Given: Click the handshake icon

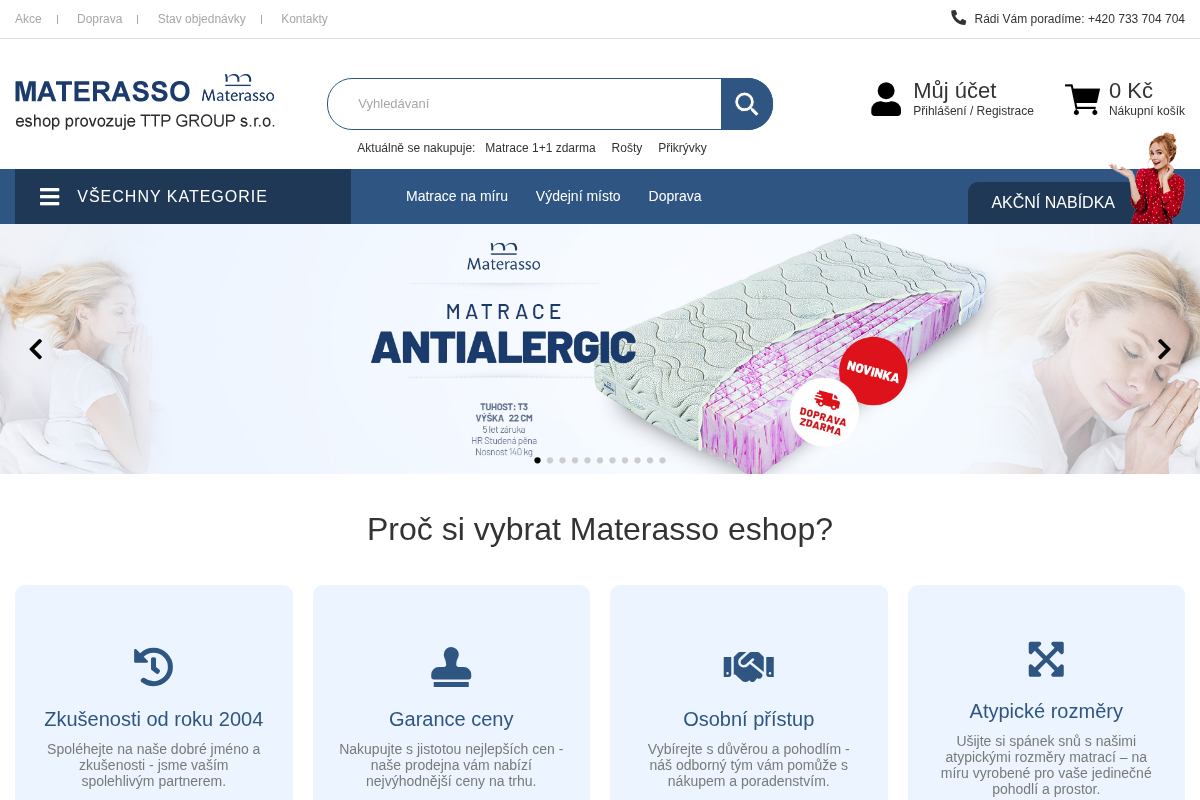Looking at the screenshot, I should tap(749, 667).
